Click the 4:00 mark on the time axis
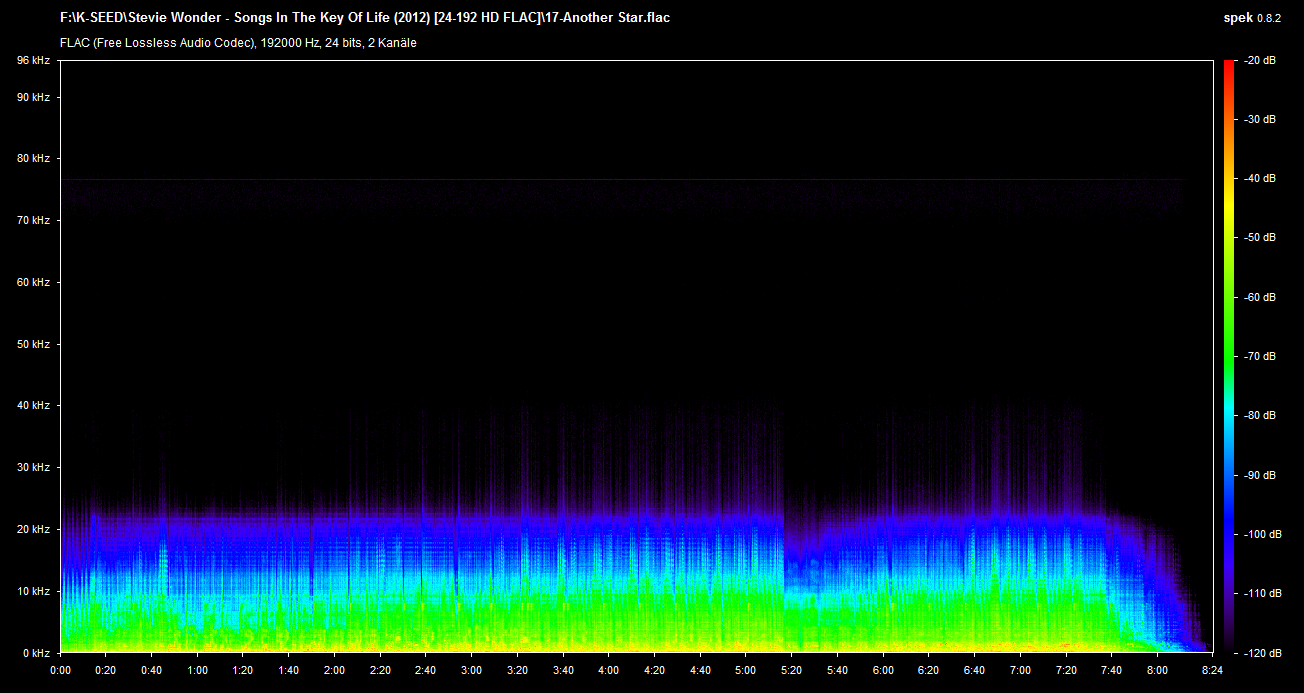Viewport: 1304px width, 693px height. click(608, 670)
